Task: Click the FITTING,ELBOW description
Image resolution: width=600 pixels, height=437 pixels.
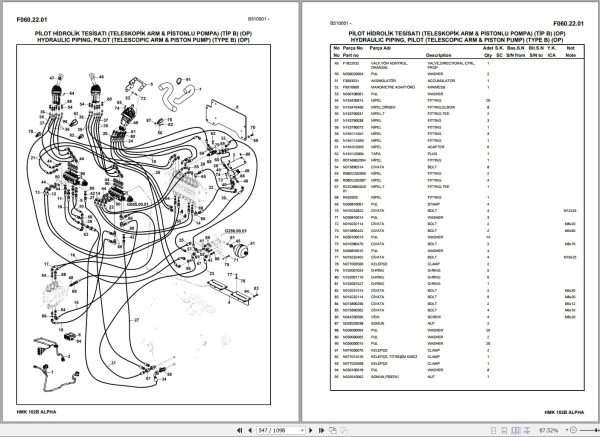Action: coord(443,107)
